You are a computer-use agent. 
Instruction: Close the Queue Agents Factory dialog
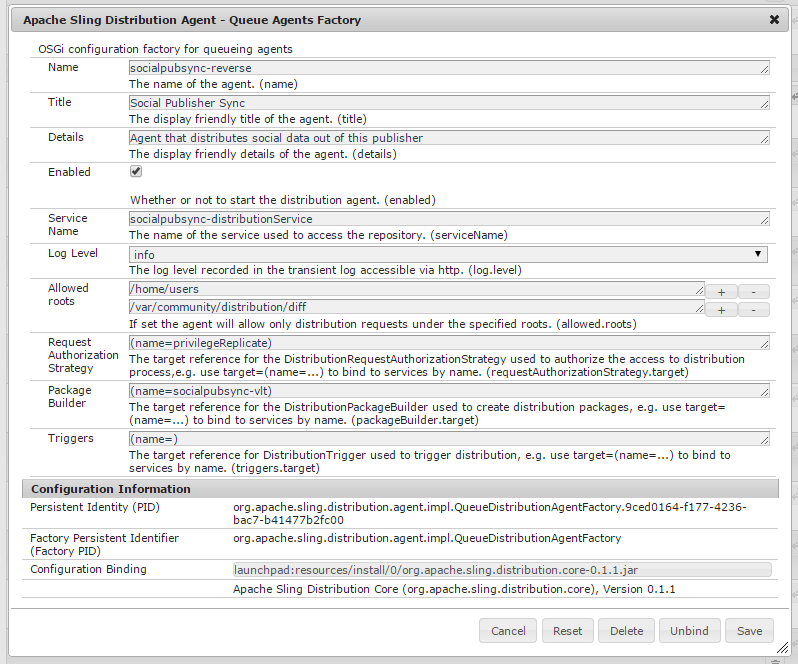(x=774, y=20)
